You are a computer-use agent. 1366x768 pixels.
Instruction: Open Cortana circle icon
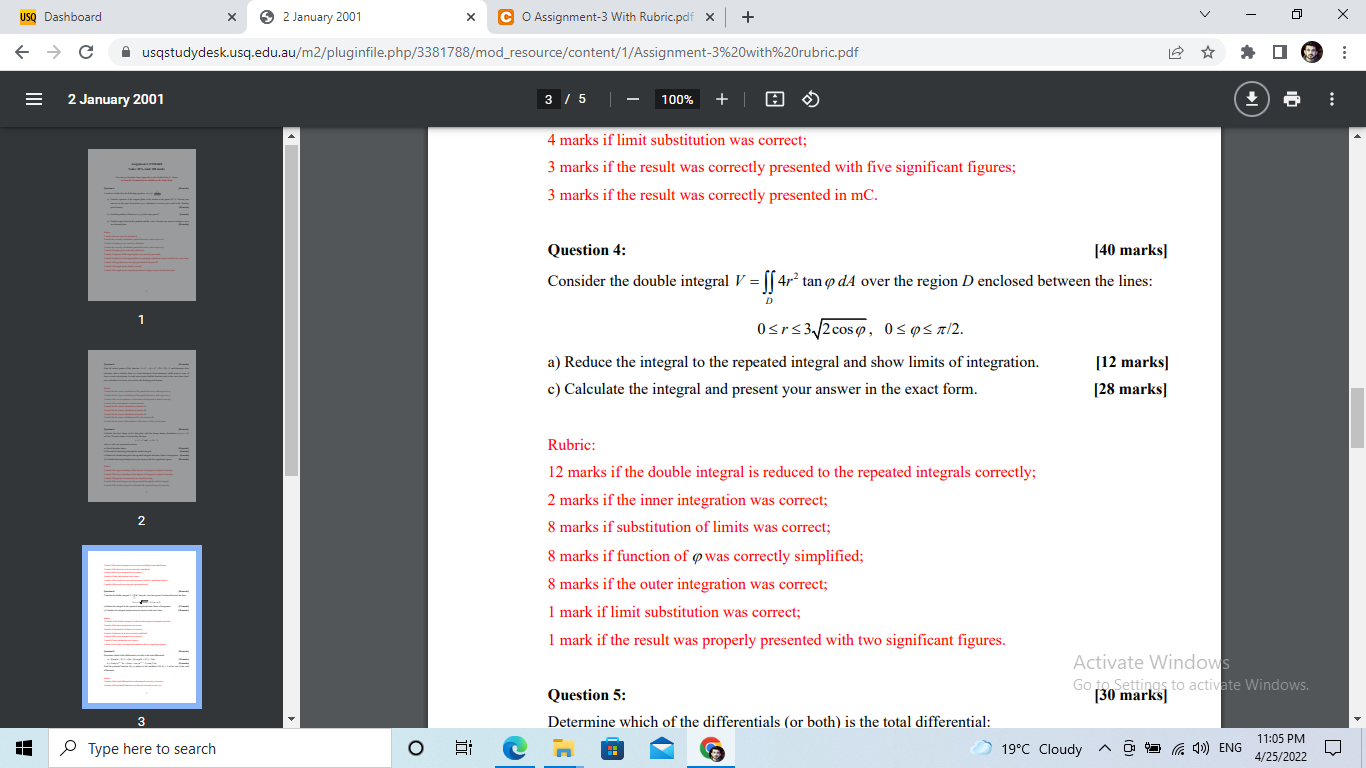coord(416,748)
